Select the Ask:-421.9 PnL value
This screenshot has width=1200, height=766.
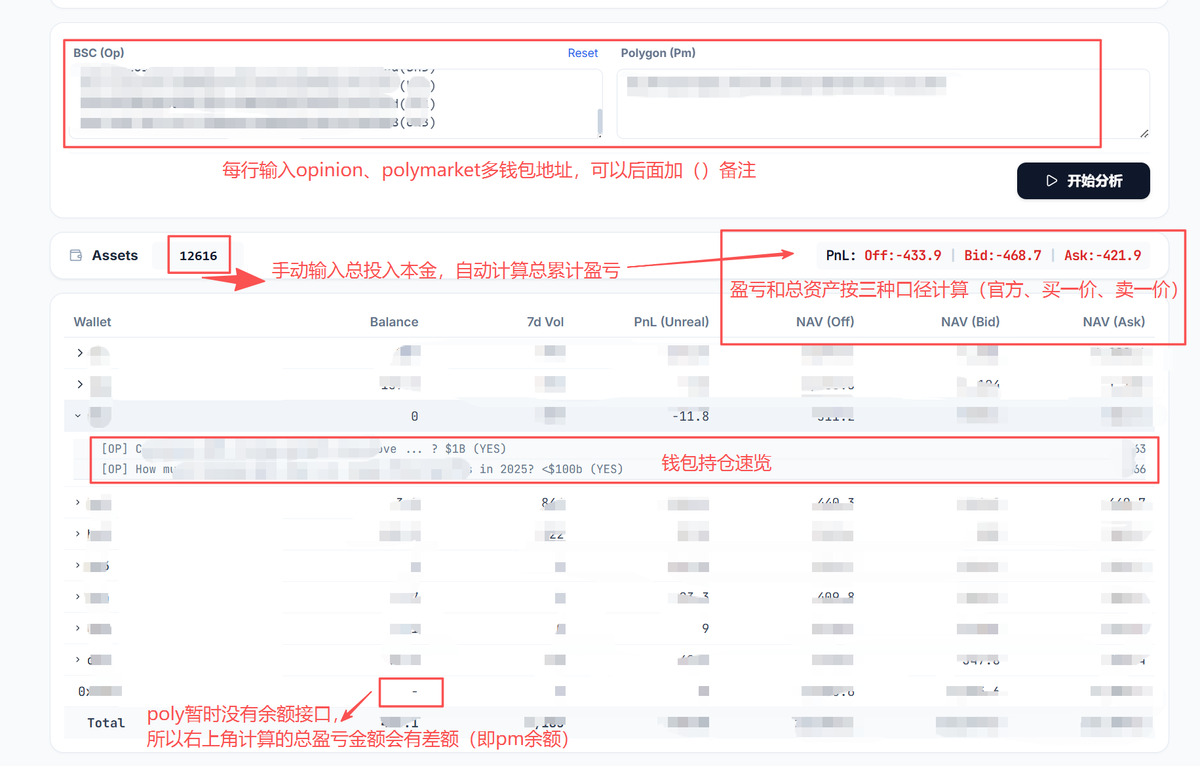coord(1103,256)
